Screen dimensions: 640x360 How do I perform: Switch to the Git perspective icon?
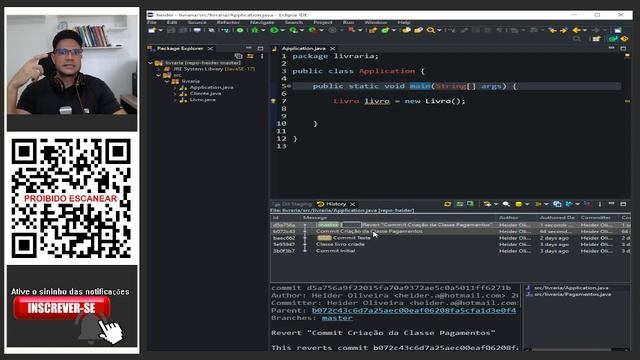tap(624, 39)
